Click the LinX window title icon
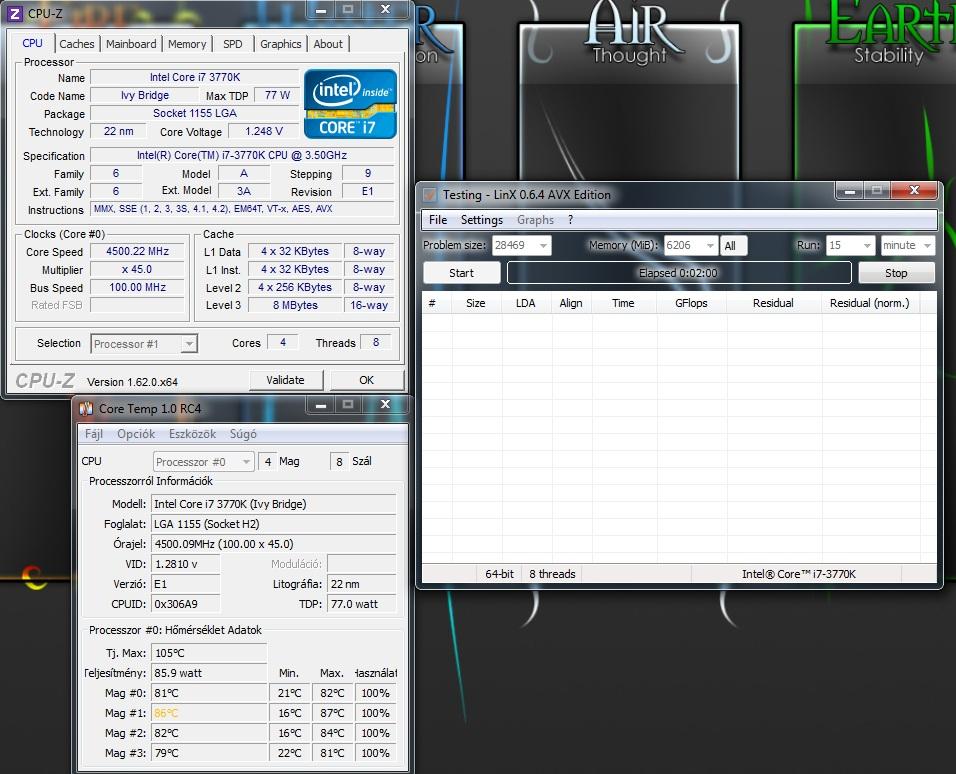This screenshot has height=774, width=956. coord(430,195)
